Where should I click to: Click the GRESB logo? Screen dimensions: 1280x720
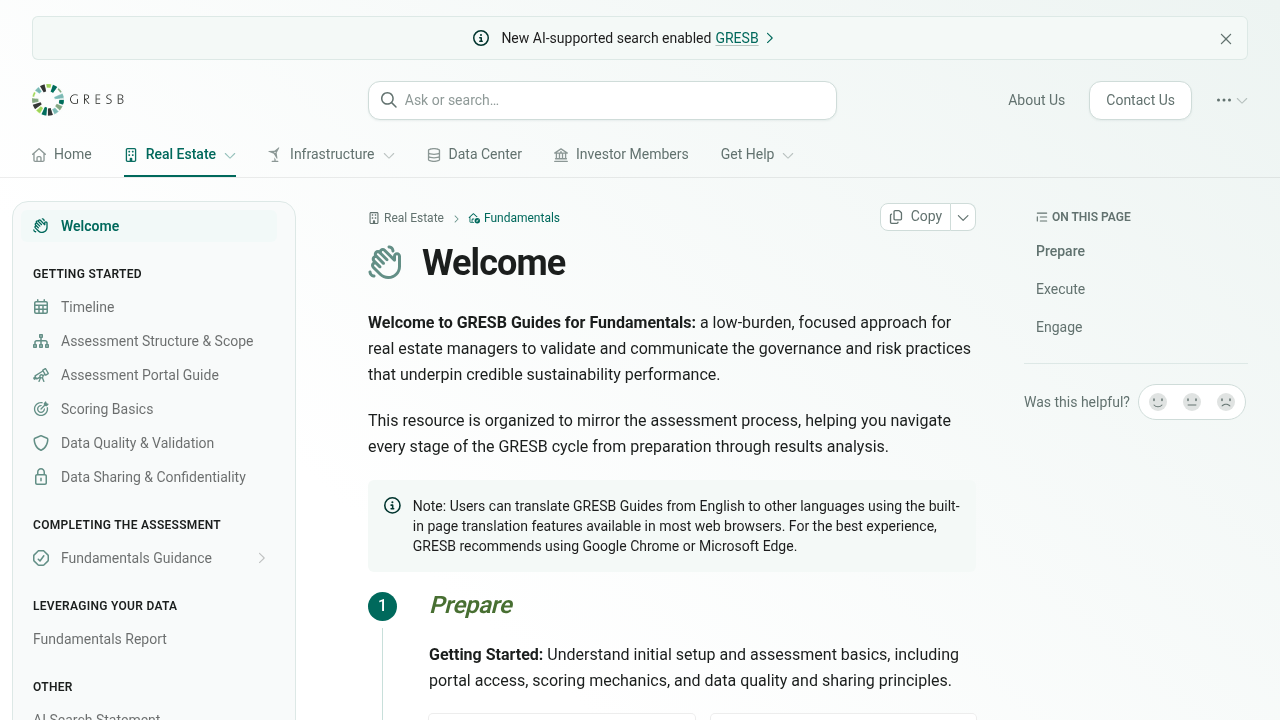[78, 100]
